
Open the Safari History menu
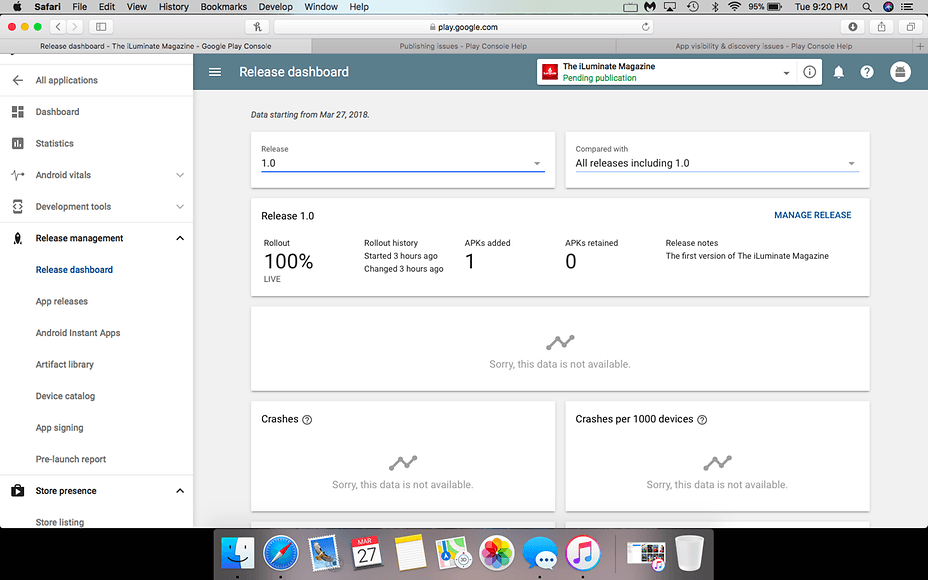pyautogui.click(x=173, y=7)
